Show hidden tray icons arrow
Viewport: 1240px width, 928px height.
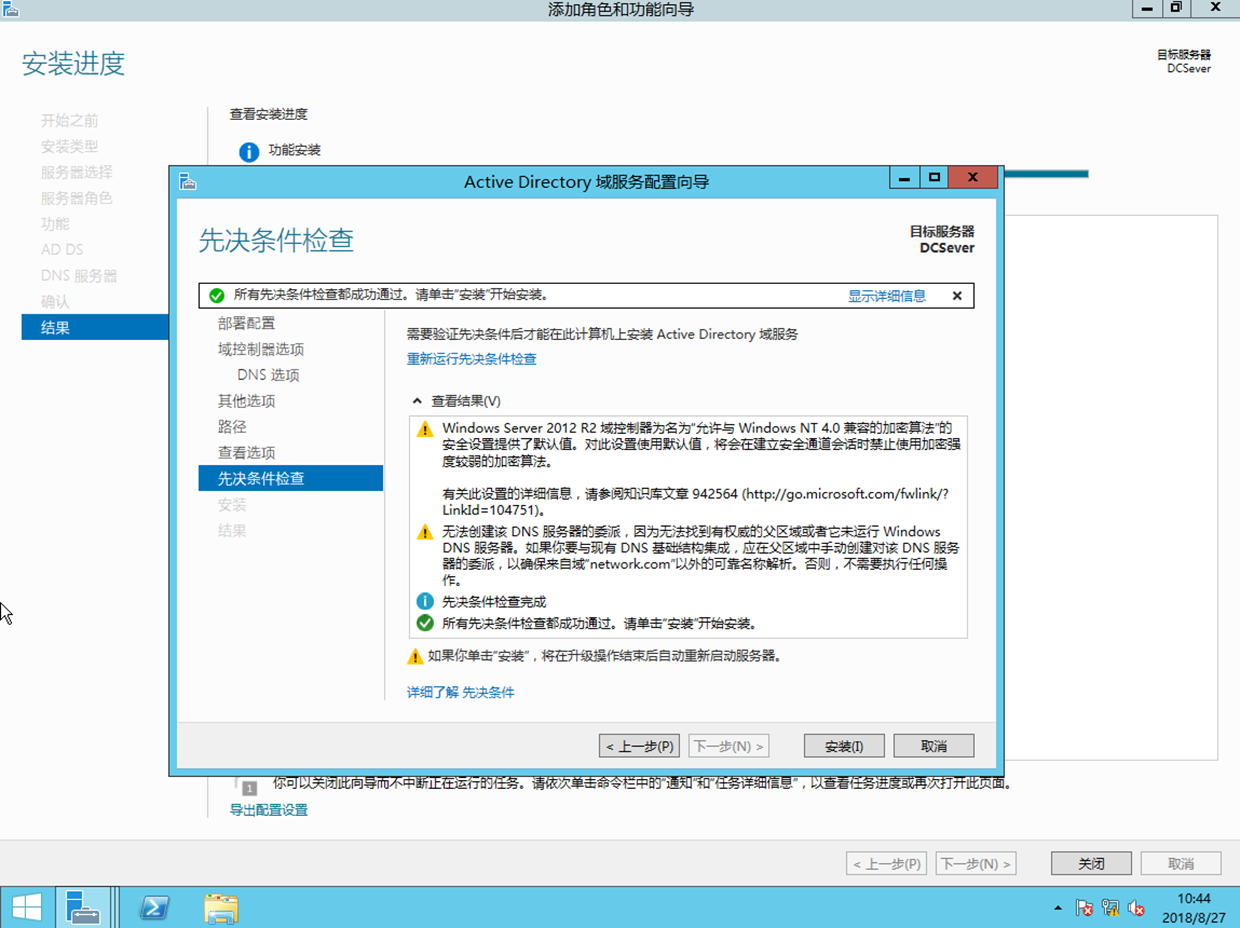(1058, 908)
